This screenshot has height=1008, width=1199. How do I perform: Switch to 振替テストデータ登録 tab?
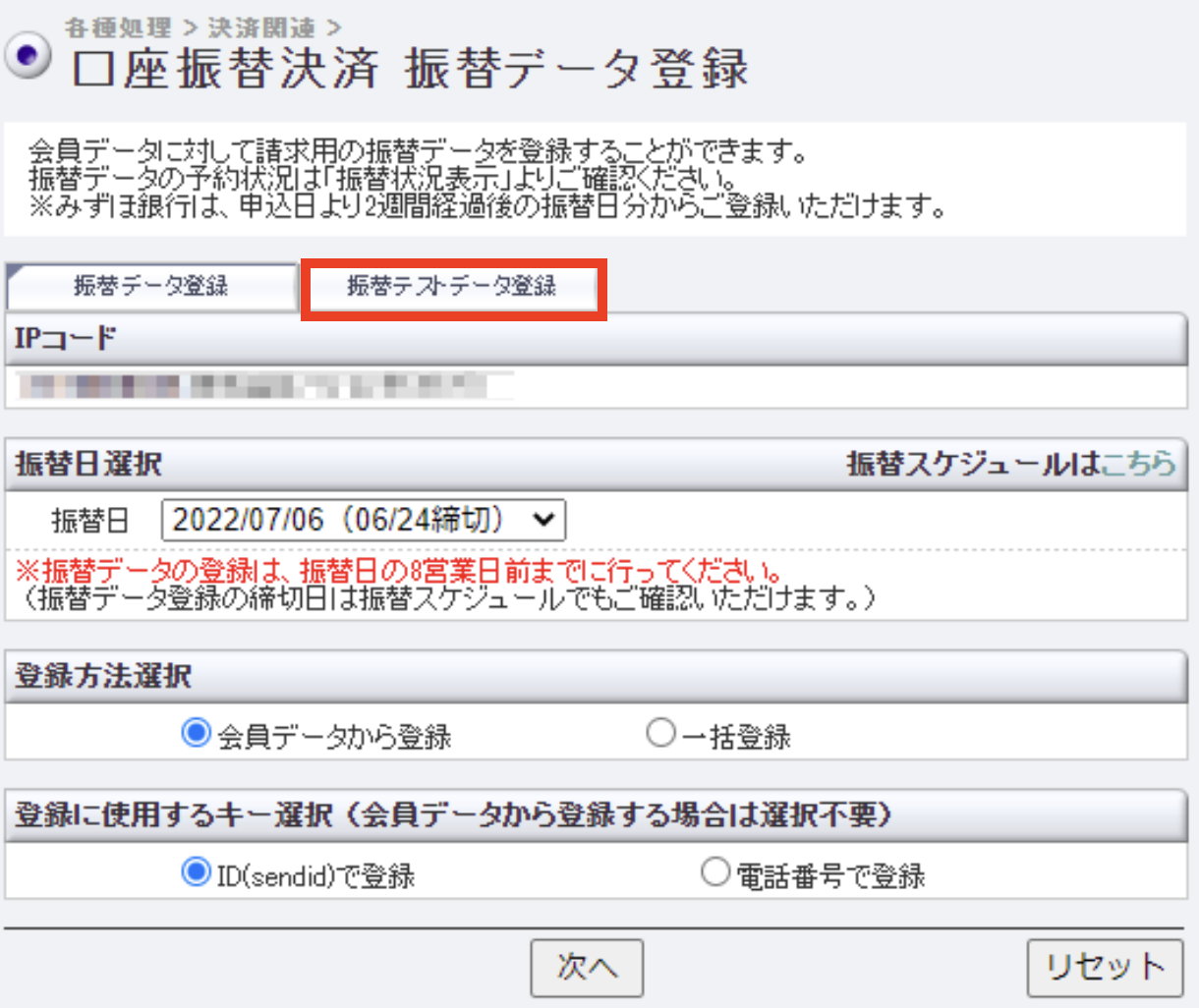point(453,288)
